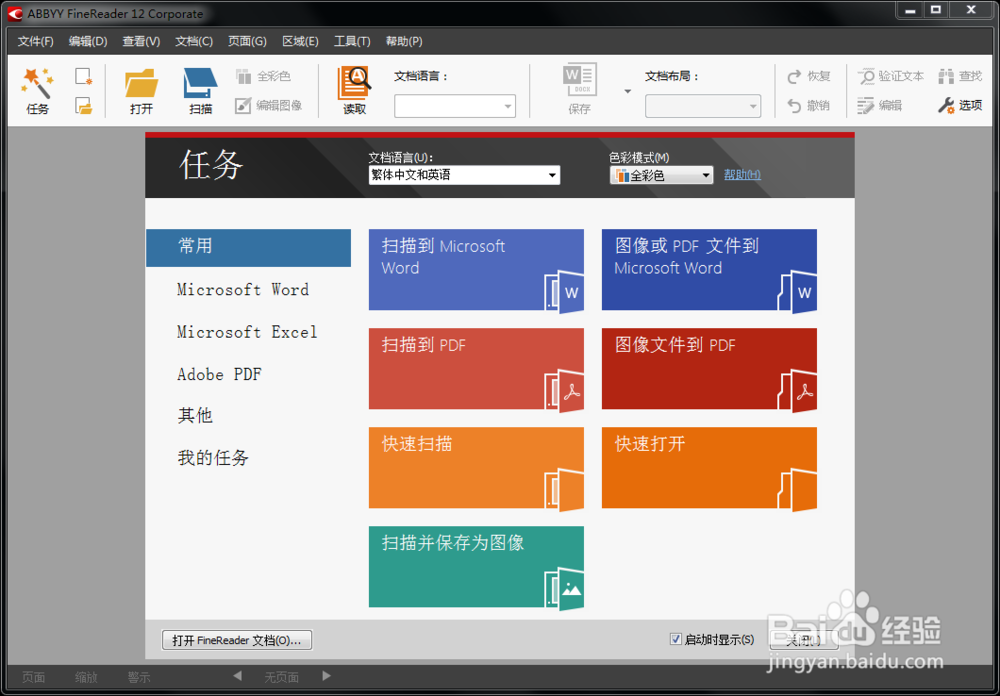This screenshot has width=1000, height=696.
Task: Click the new document icon beside Task
Action: point(84,77)
